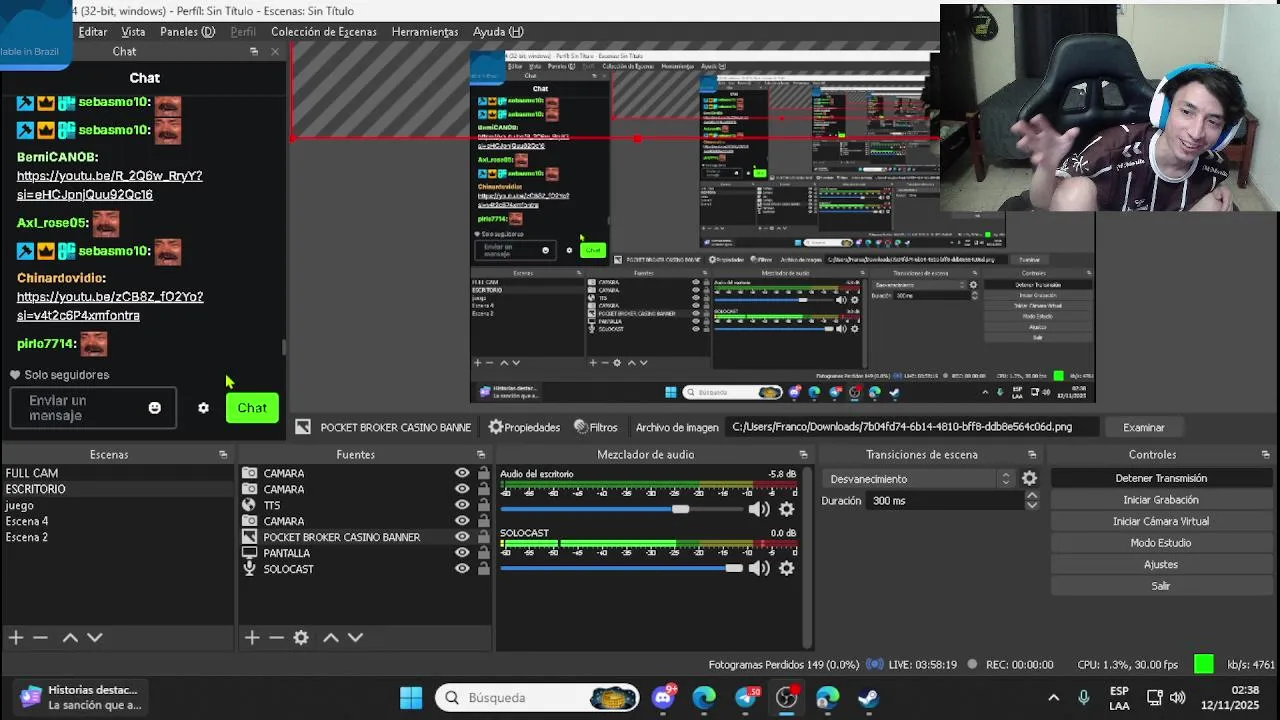Screen dimensions: 1280x720
Task: Decrease Duración with the down stepper arrow
Action: click(1032, 505)
